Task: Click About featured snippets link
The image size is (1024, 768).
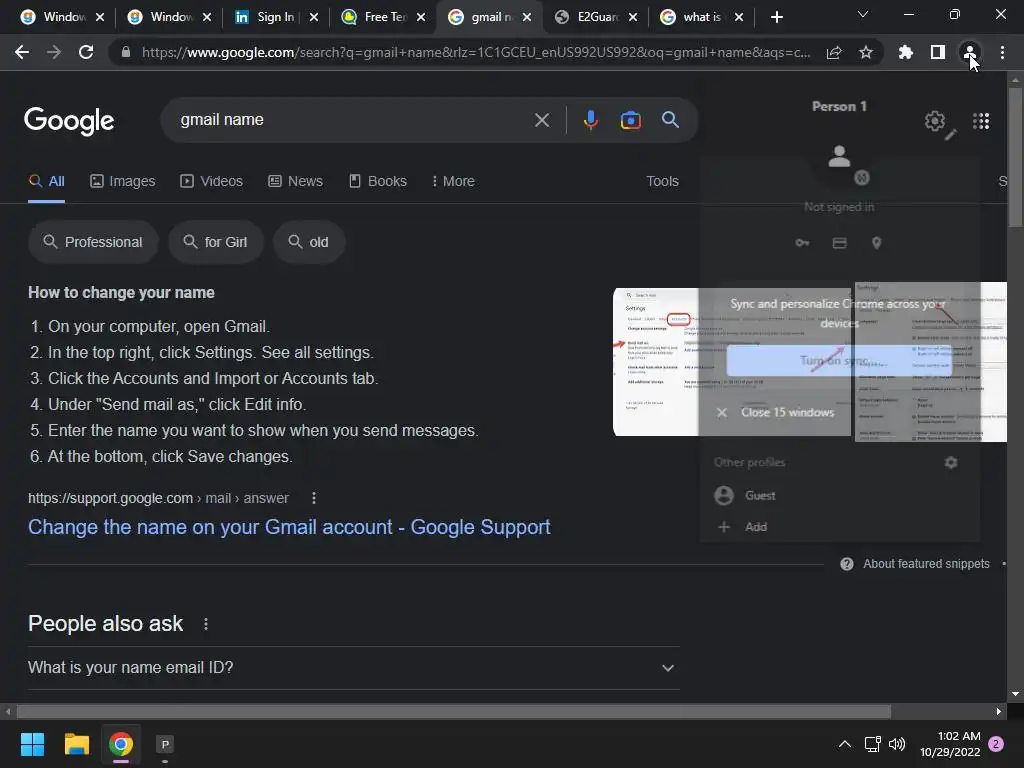Action: 926,564
